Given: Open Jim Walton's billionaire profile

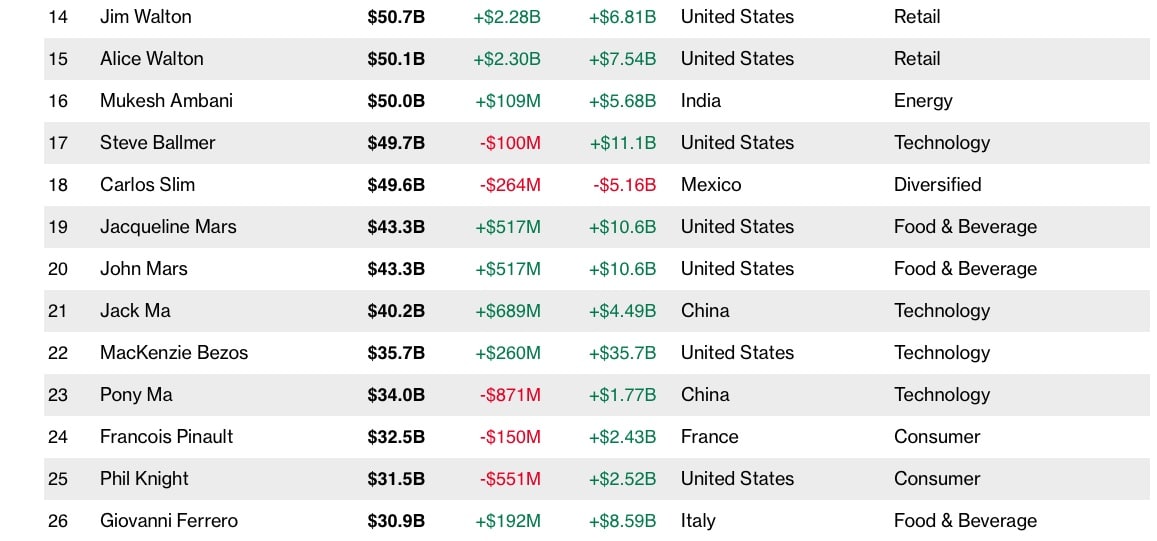Looking at the screenshot, I should coord(145,17).
